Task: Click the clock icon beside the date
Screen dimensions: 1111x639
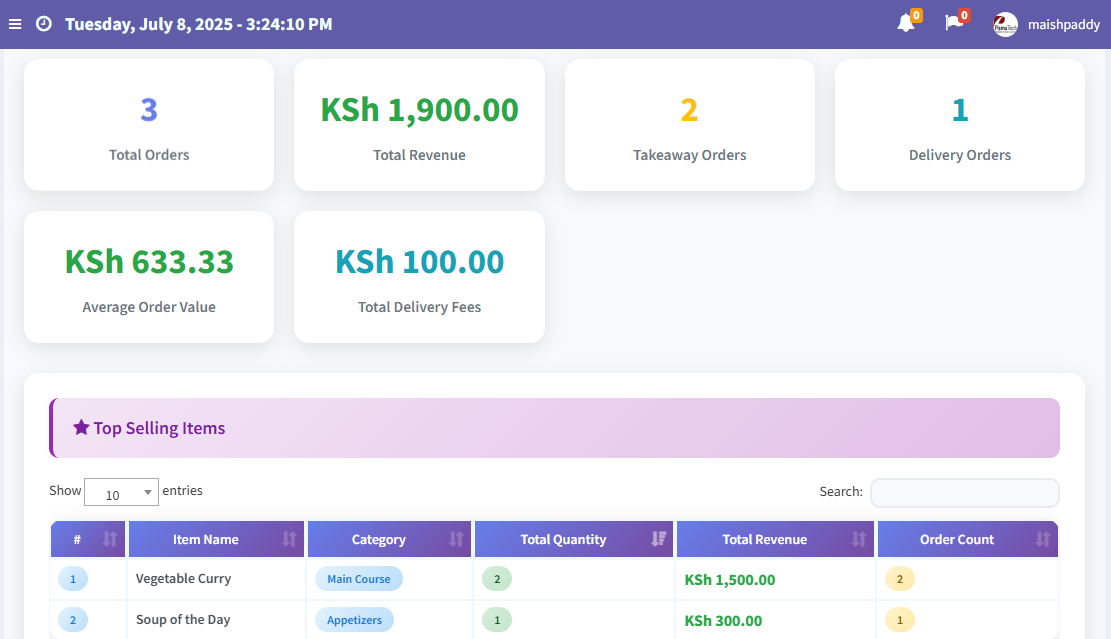Action: point(41,22)
